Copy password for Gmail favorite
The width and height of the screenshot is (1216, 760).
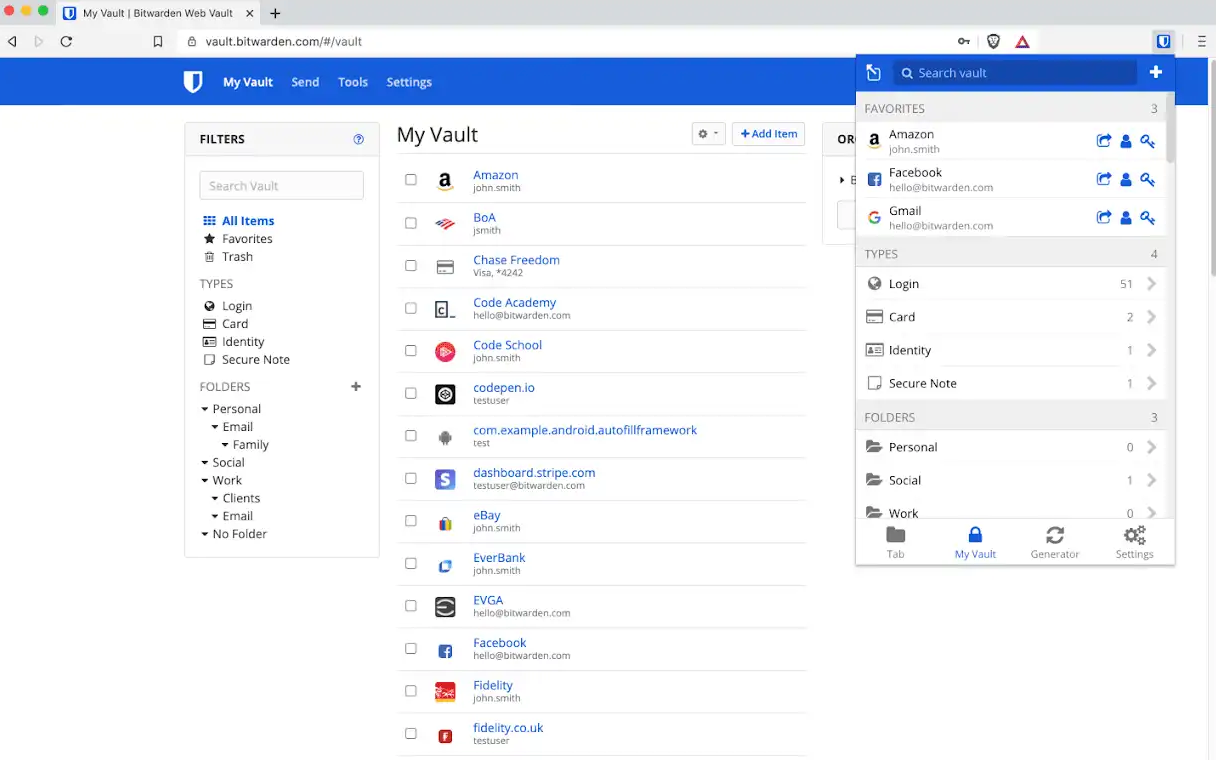click(1147, 218)
